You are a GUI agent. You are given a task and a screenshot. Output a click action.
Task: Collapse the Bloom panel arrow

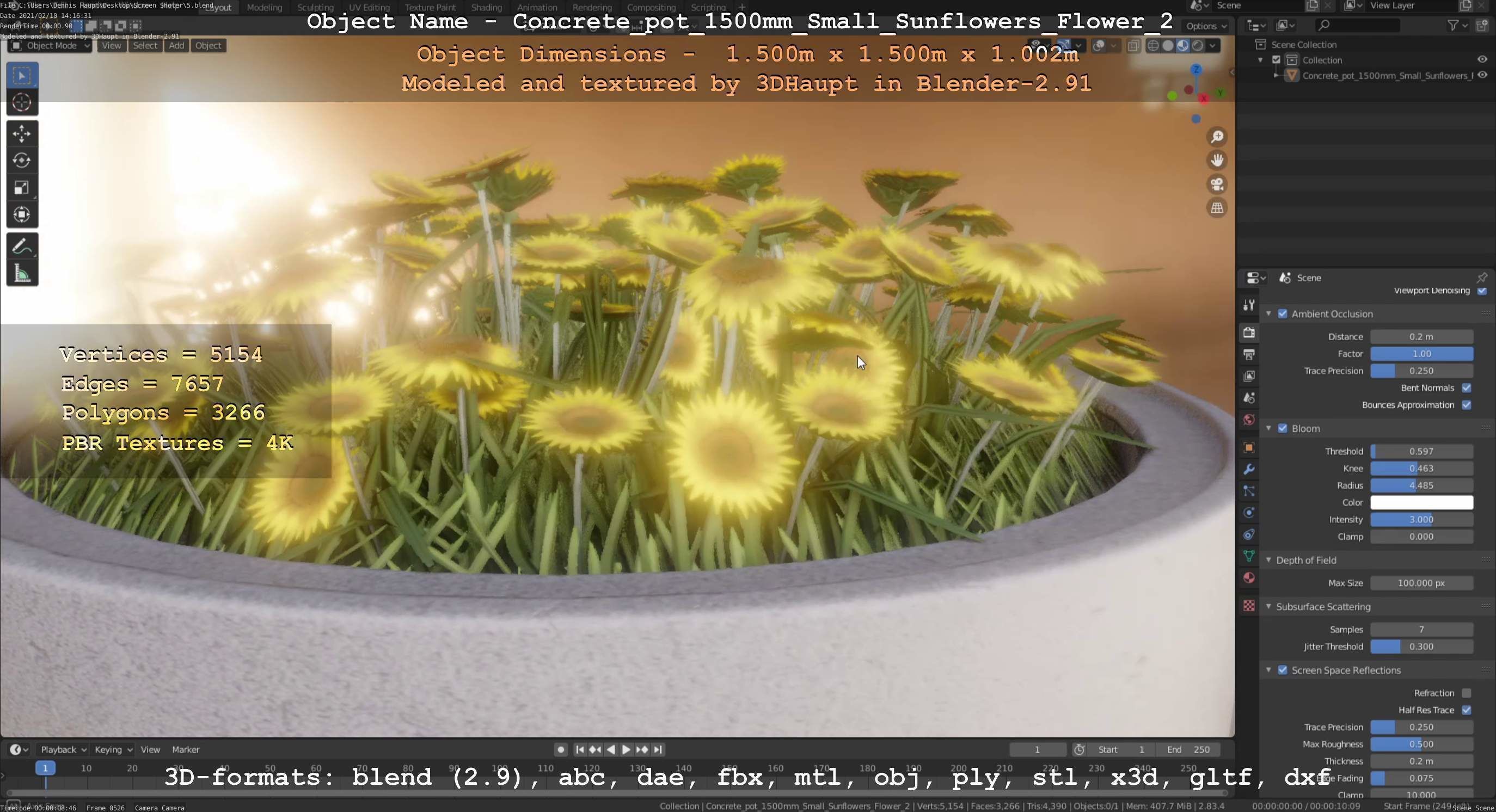(1269, 428)
